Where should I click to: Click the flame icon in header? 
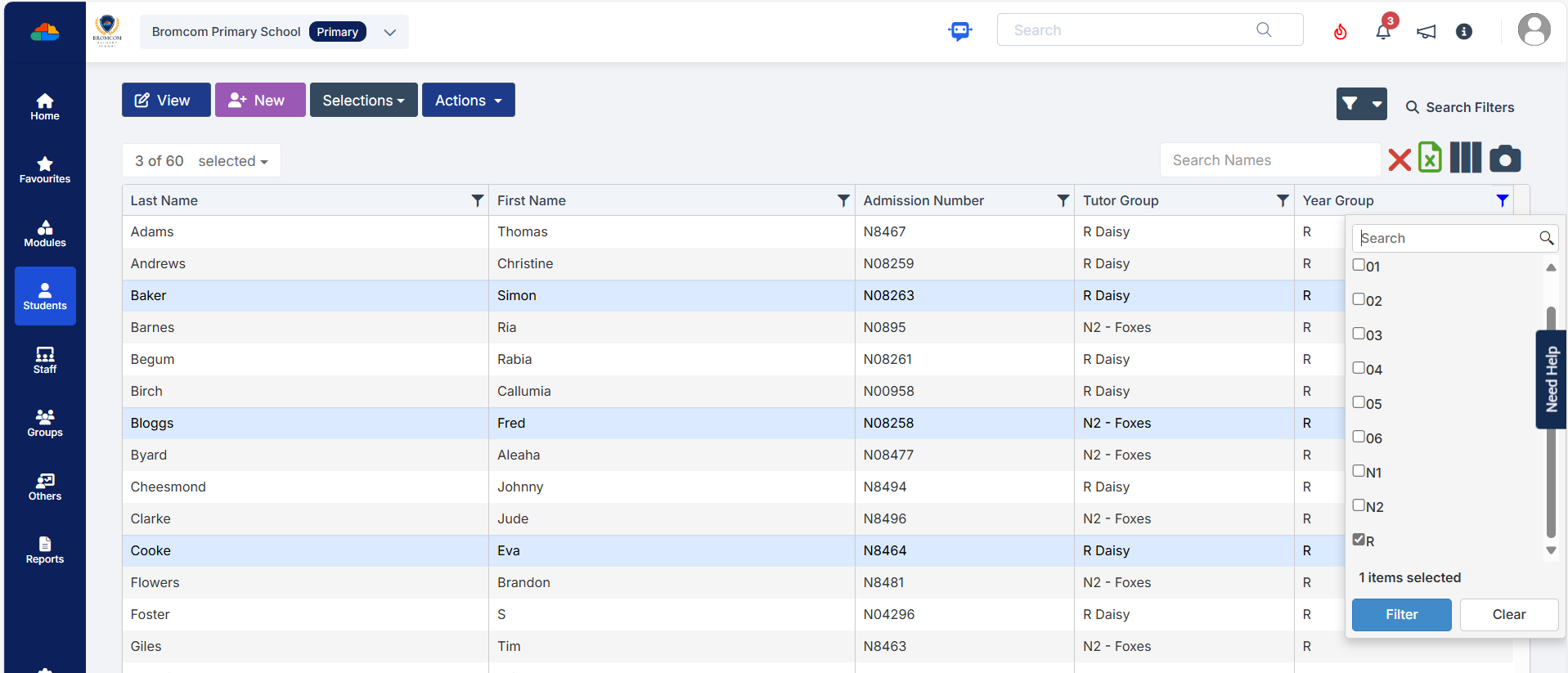(1340, 32)
